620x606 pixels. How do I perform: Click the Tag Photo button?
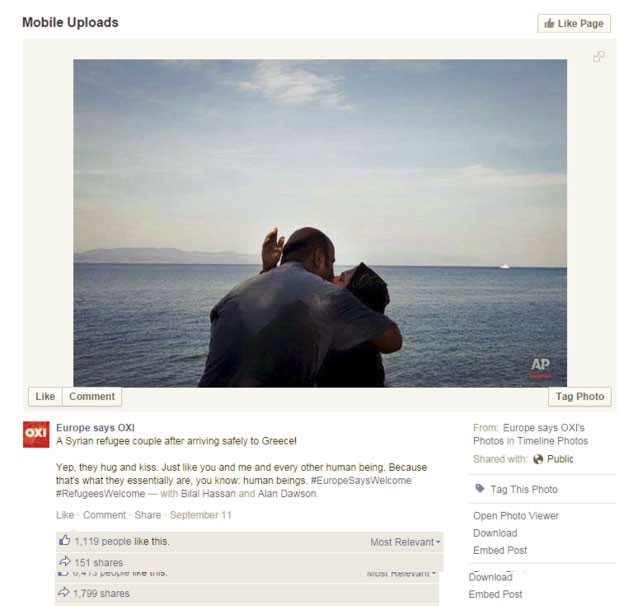pyautogui.click(x=580, y=396)
